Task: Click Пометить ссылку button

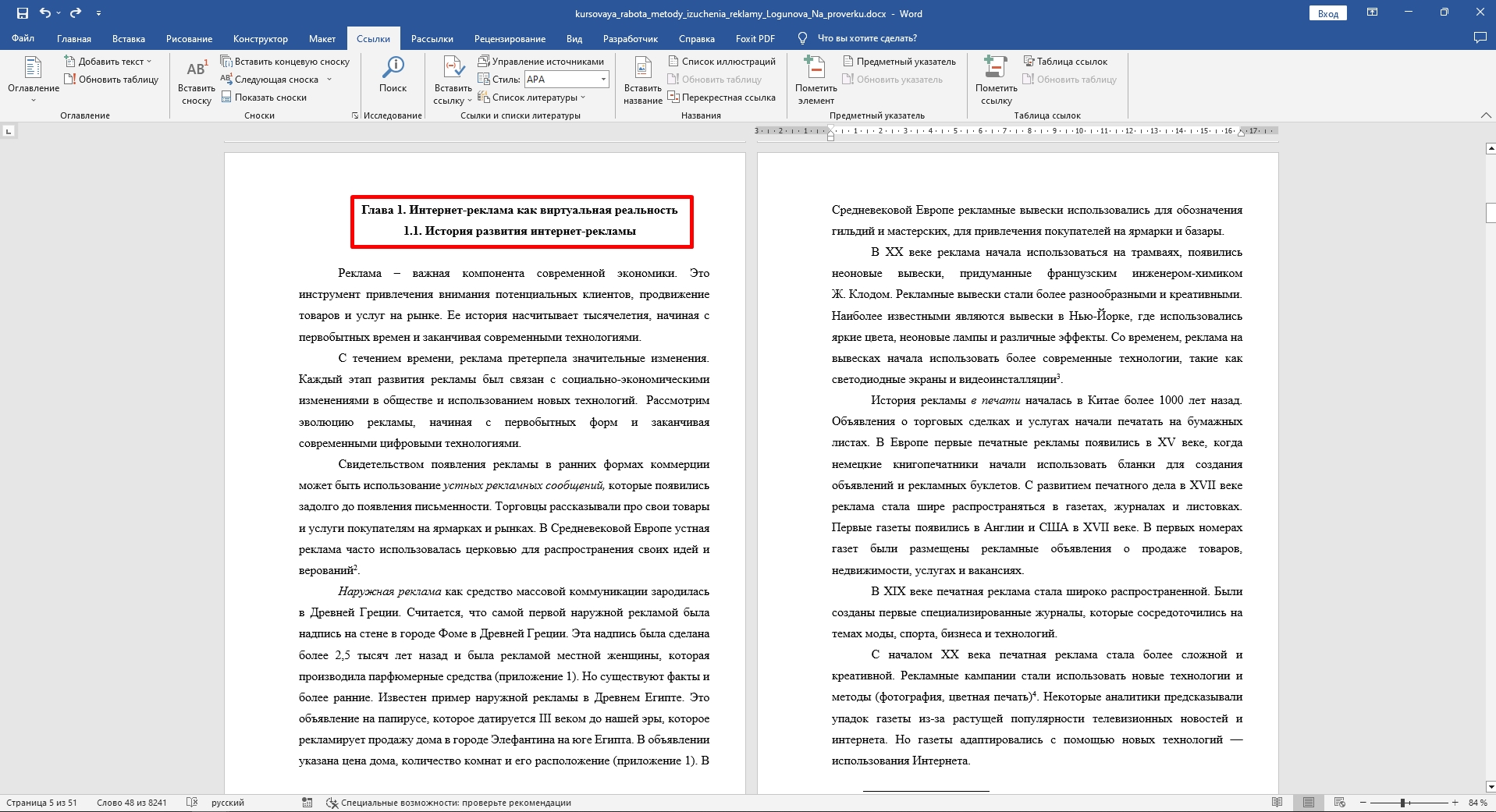Action: click(x=996, y=80)
